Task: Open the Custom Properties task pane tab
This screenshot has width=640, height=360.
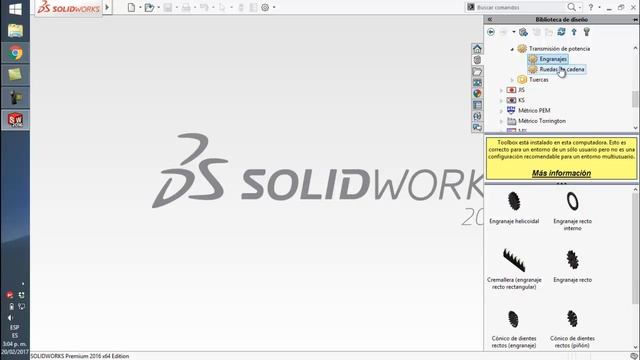Action: [x=477, y=105]
